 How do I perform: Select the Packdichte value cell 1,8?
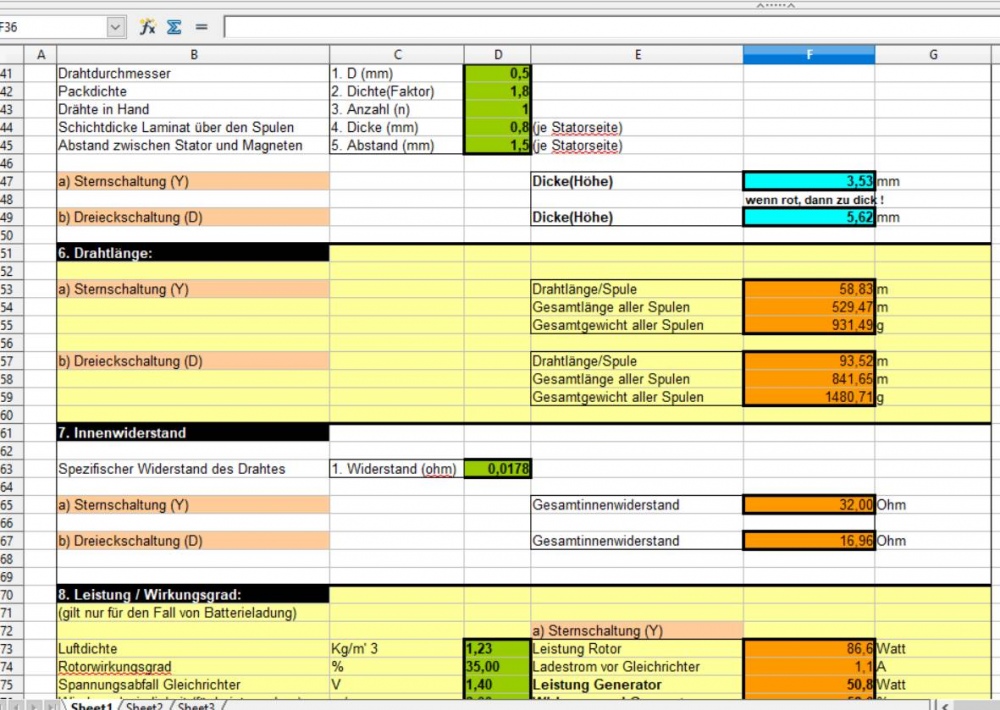tap(498, 91)
